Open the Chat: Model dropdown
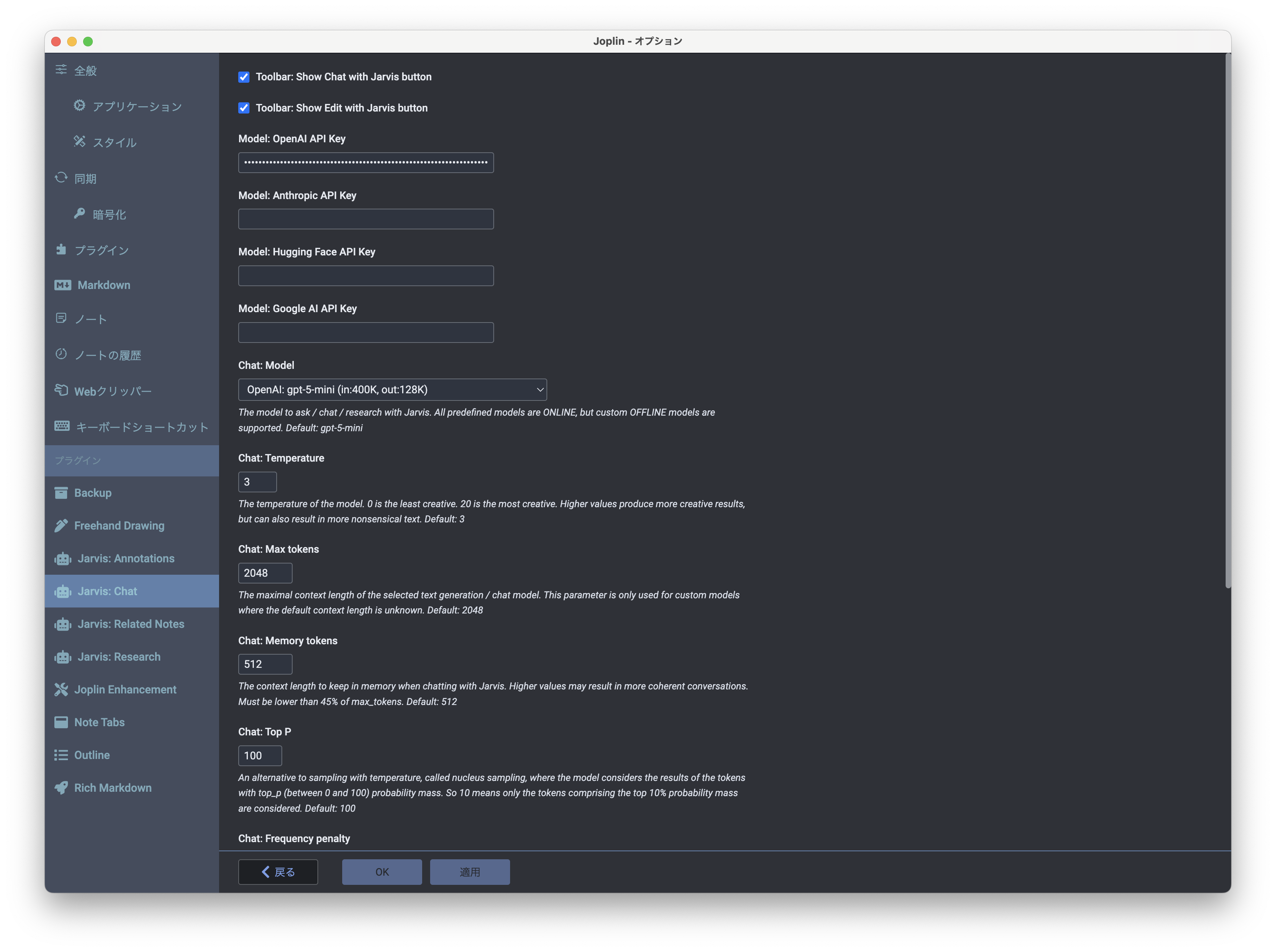1276x952 pixels. point(392,390)
